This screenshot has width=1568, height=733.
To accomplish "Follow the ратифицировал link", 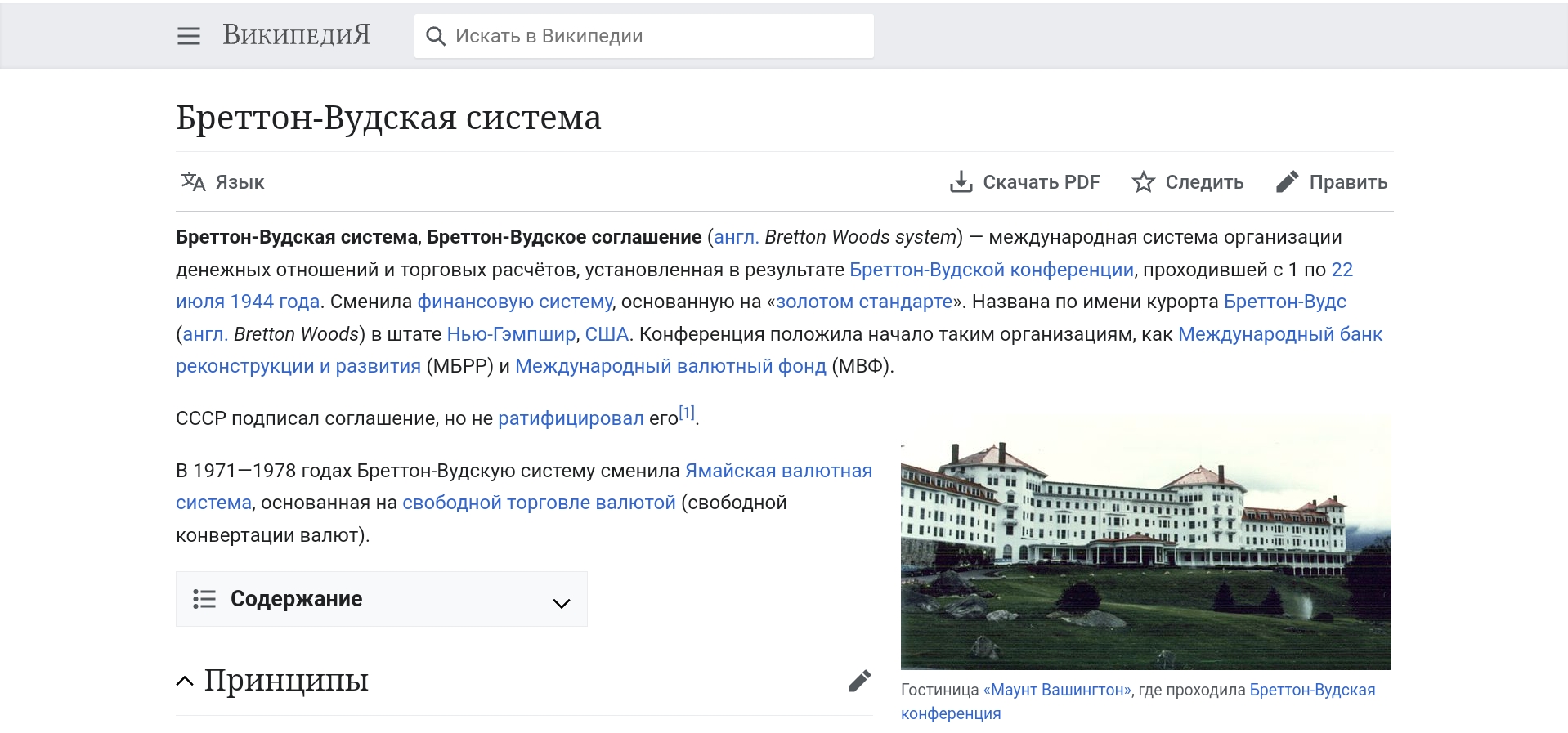I will point(571,418).
